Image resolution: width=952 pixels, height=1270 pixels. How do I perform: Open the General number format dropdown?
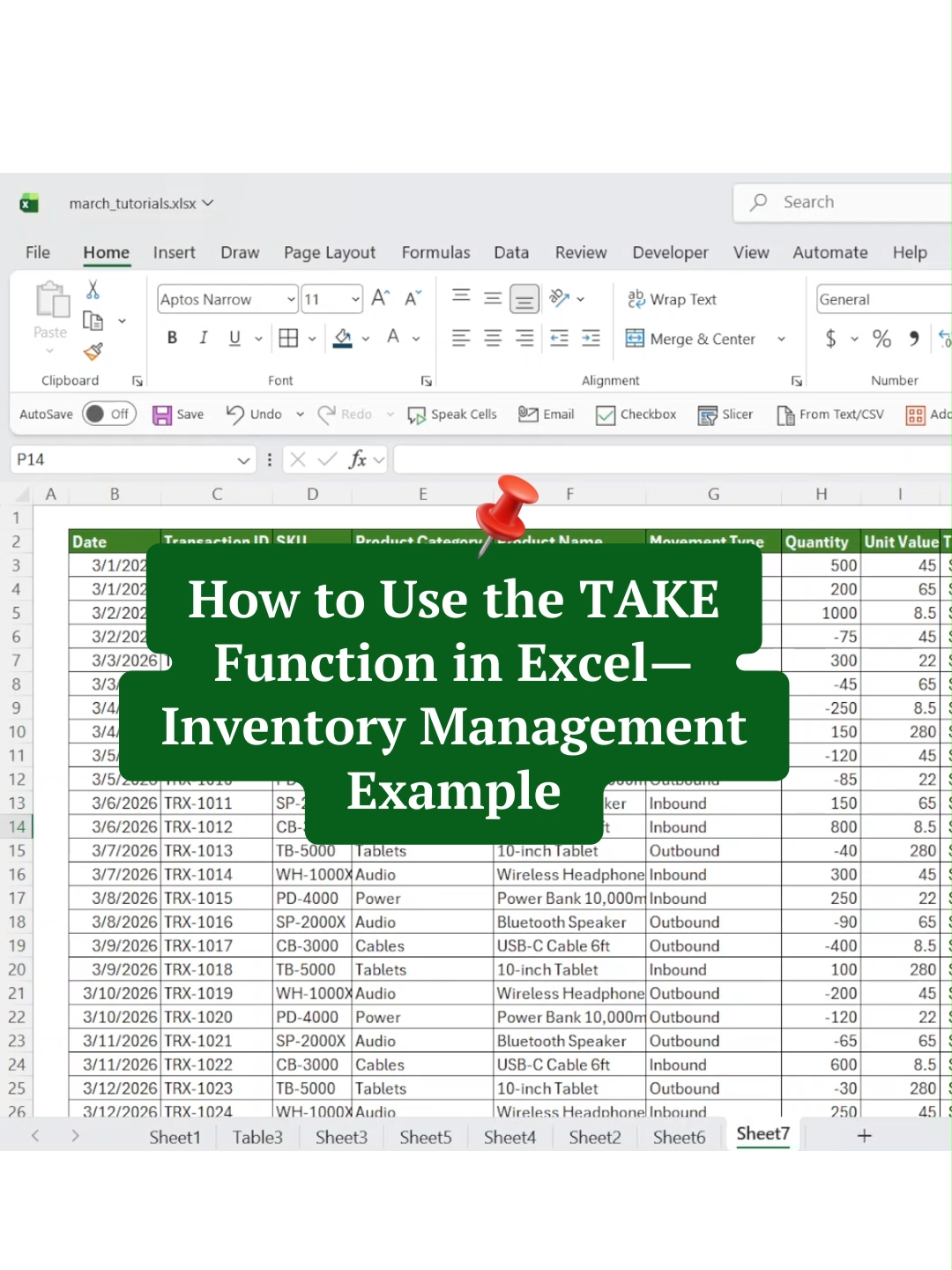click(884, 300)
